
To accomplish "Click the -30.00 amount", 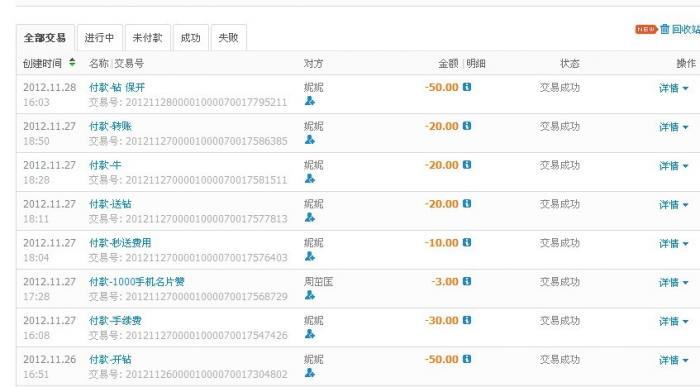I will tap(442, 320).
